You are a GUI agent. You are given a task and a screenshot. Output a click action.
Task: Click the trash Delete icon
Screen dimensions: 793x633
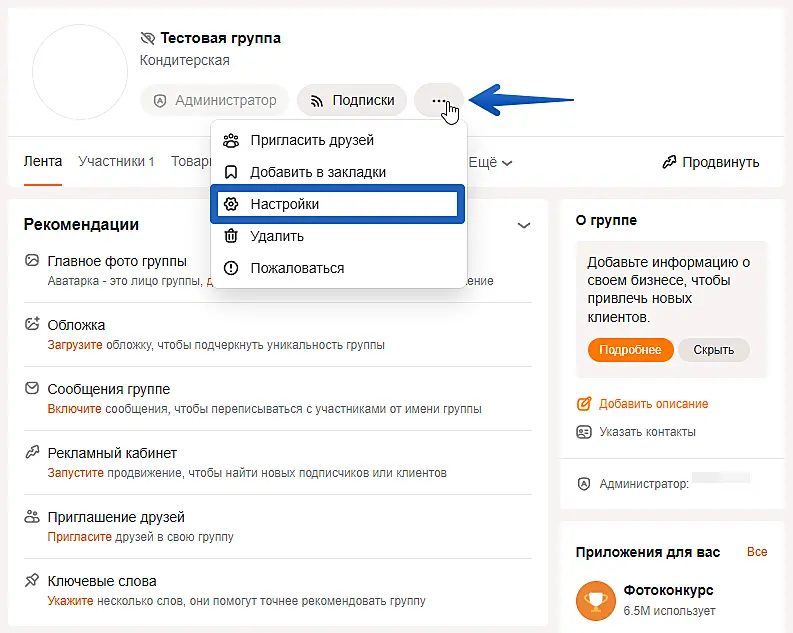[x=231, y=236]
